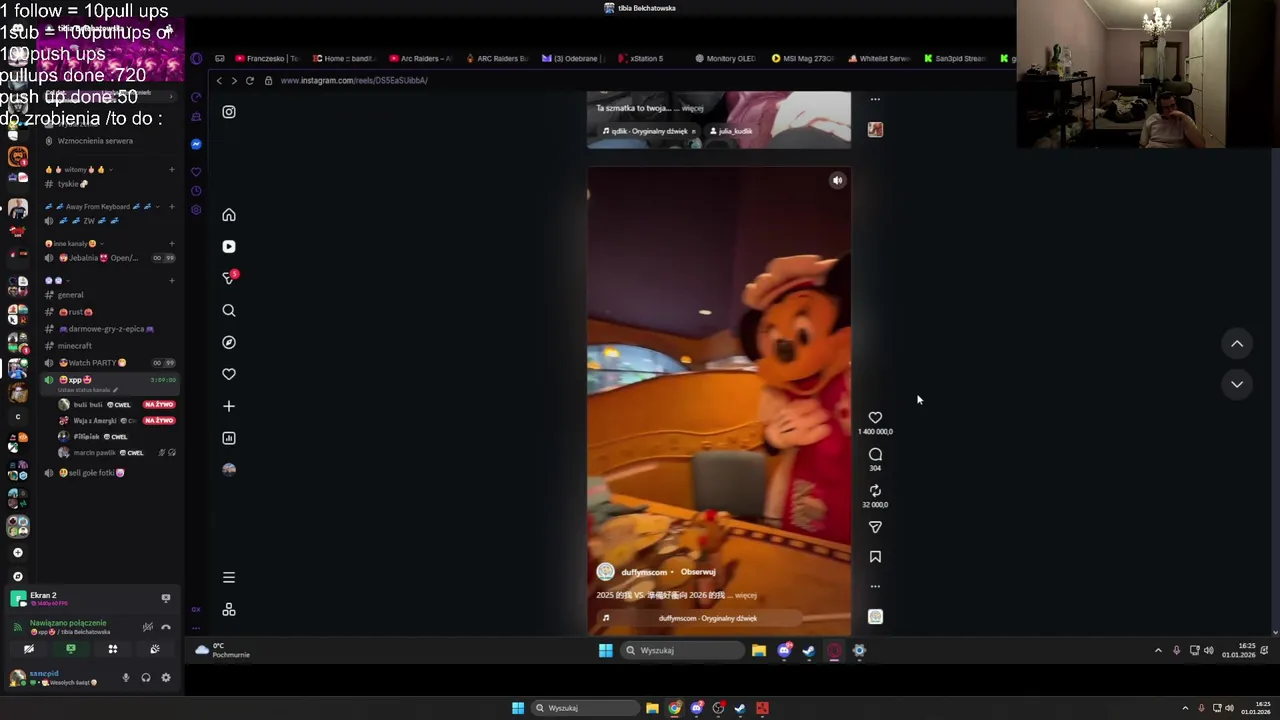Save reel with bookmark icon

(x=875, y=557)
